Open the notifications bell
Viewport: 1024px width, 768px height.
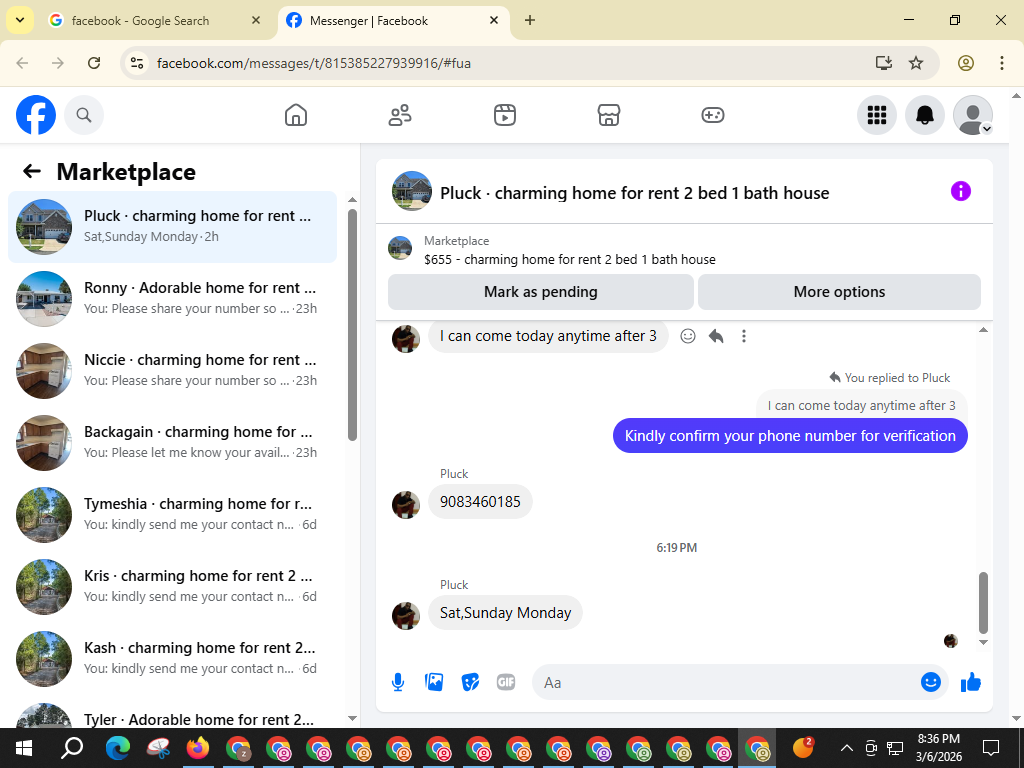(924, 115)
